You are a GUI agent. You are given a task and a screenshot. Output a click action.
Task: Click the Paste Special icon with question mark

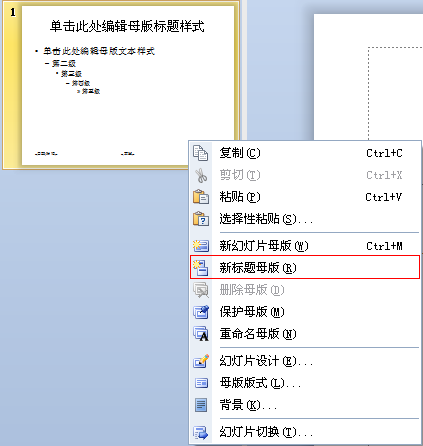coord(201,219)
